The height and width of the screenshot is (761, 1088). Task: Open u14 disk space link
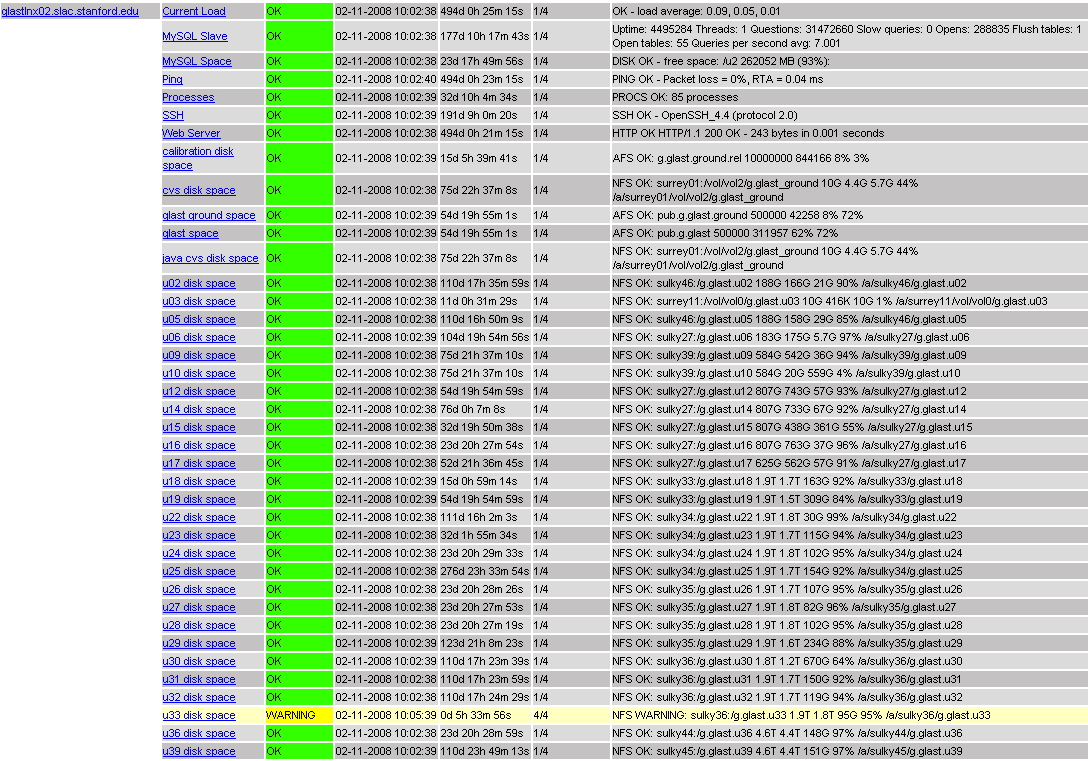[x=199, y=409]
